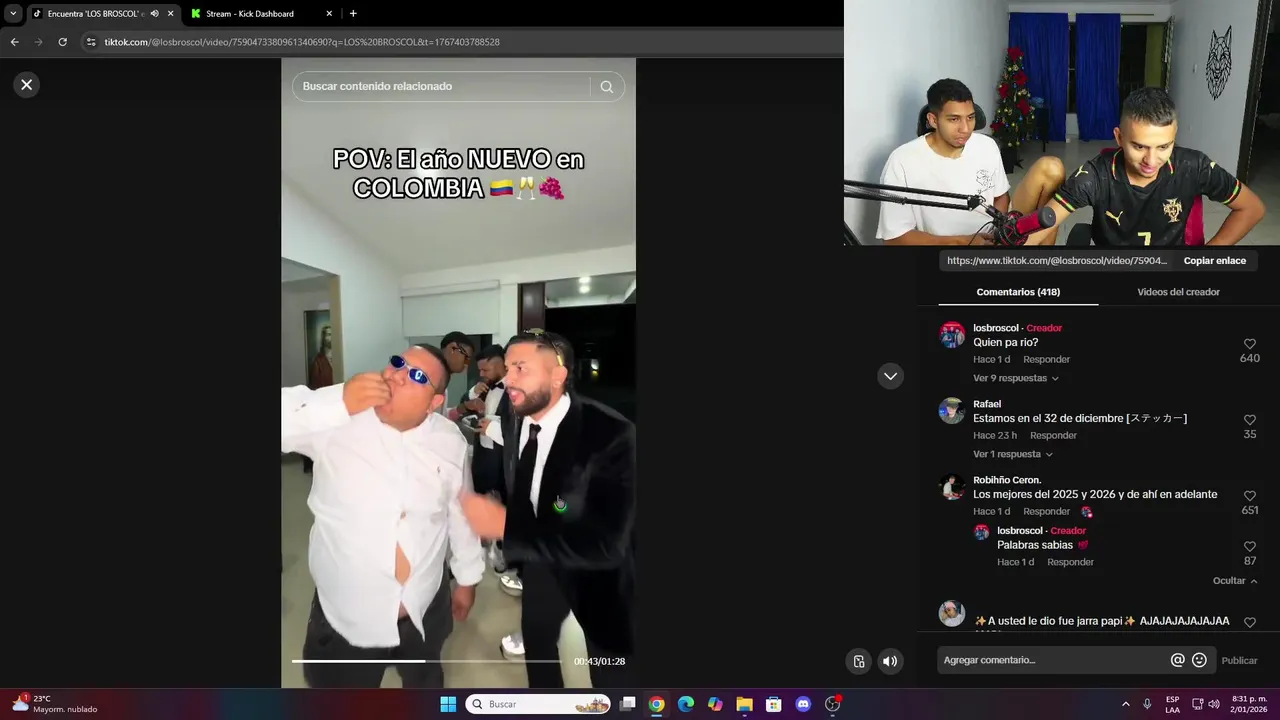Viewport: 1280px width, 720px height.
Task: Open File Explorer from taskbar
Action: (744, 704)
